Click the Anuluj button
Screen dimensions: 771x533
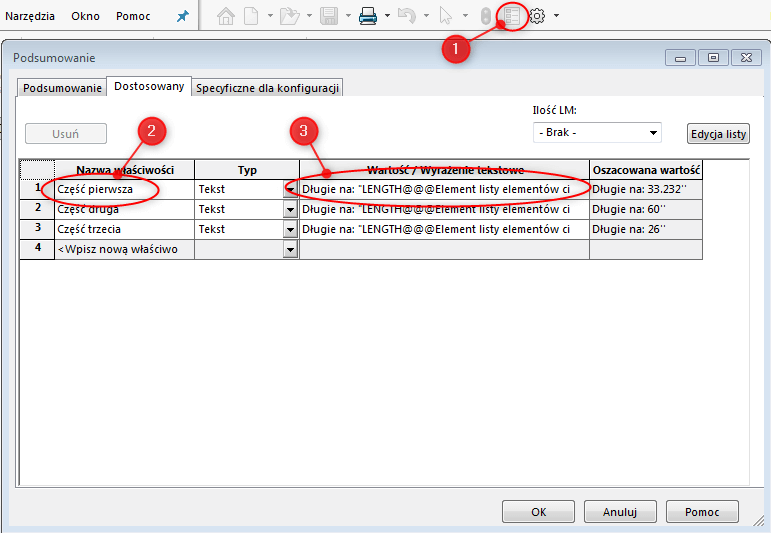tap(620, 511)
